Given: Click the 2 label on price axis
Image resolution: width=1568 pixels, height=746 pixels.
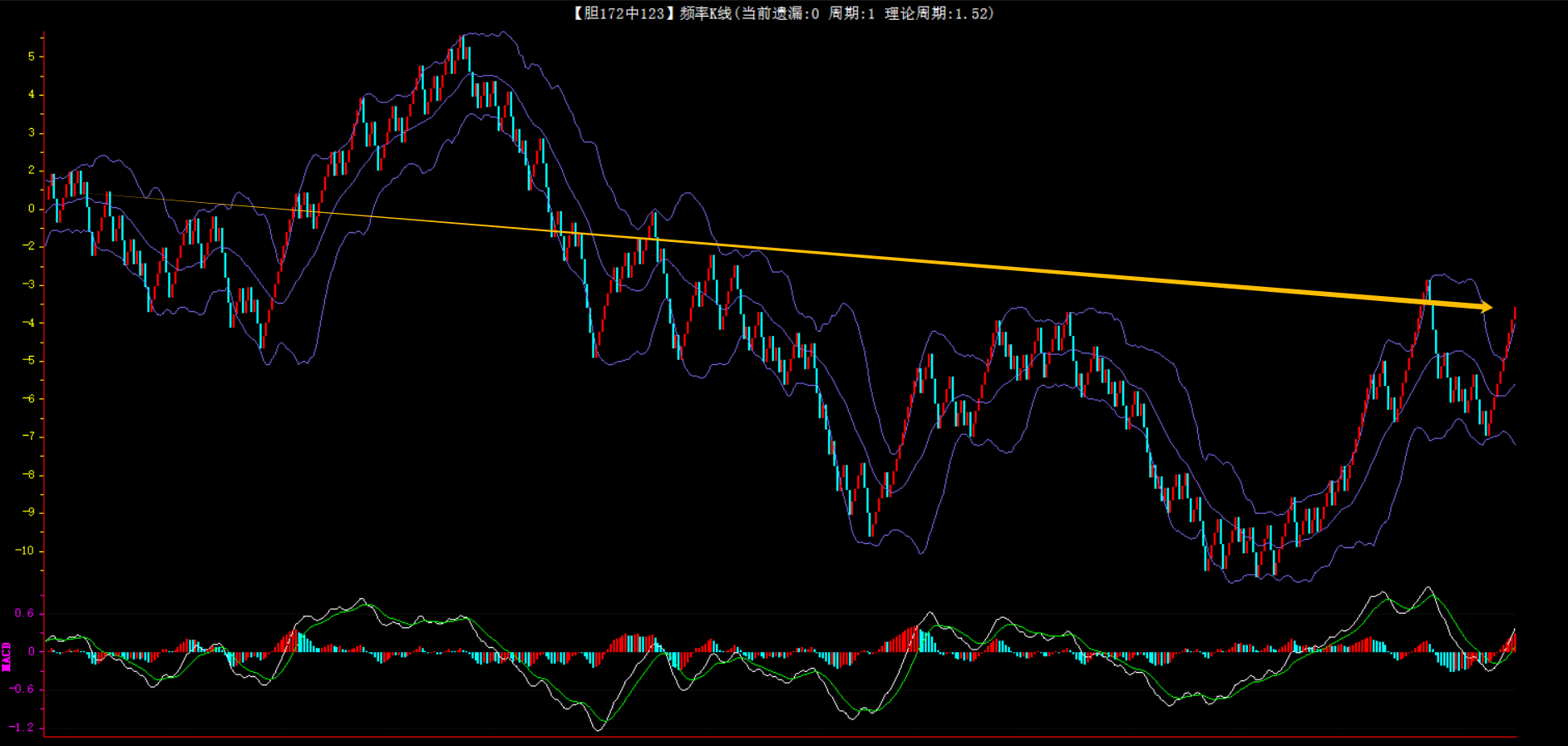Looking at the screenshot, I should (x=32, y=170).
